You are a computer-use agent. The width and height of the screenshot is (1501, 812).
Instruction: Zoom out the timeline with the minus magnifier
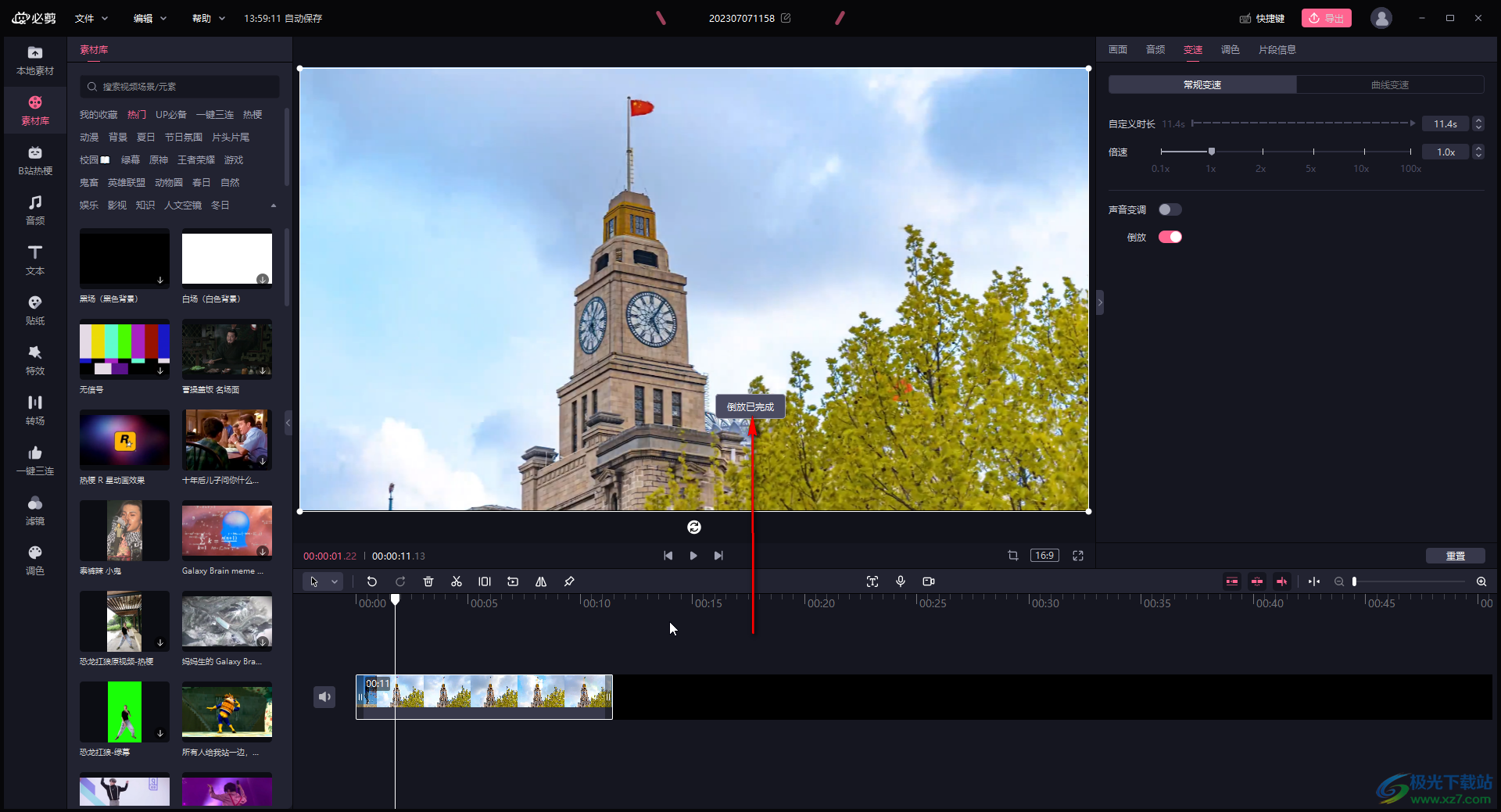point(1339,581)
